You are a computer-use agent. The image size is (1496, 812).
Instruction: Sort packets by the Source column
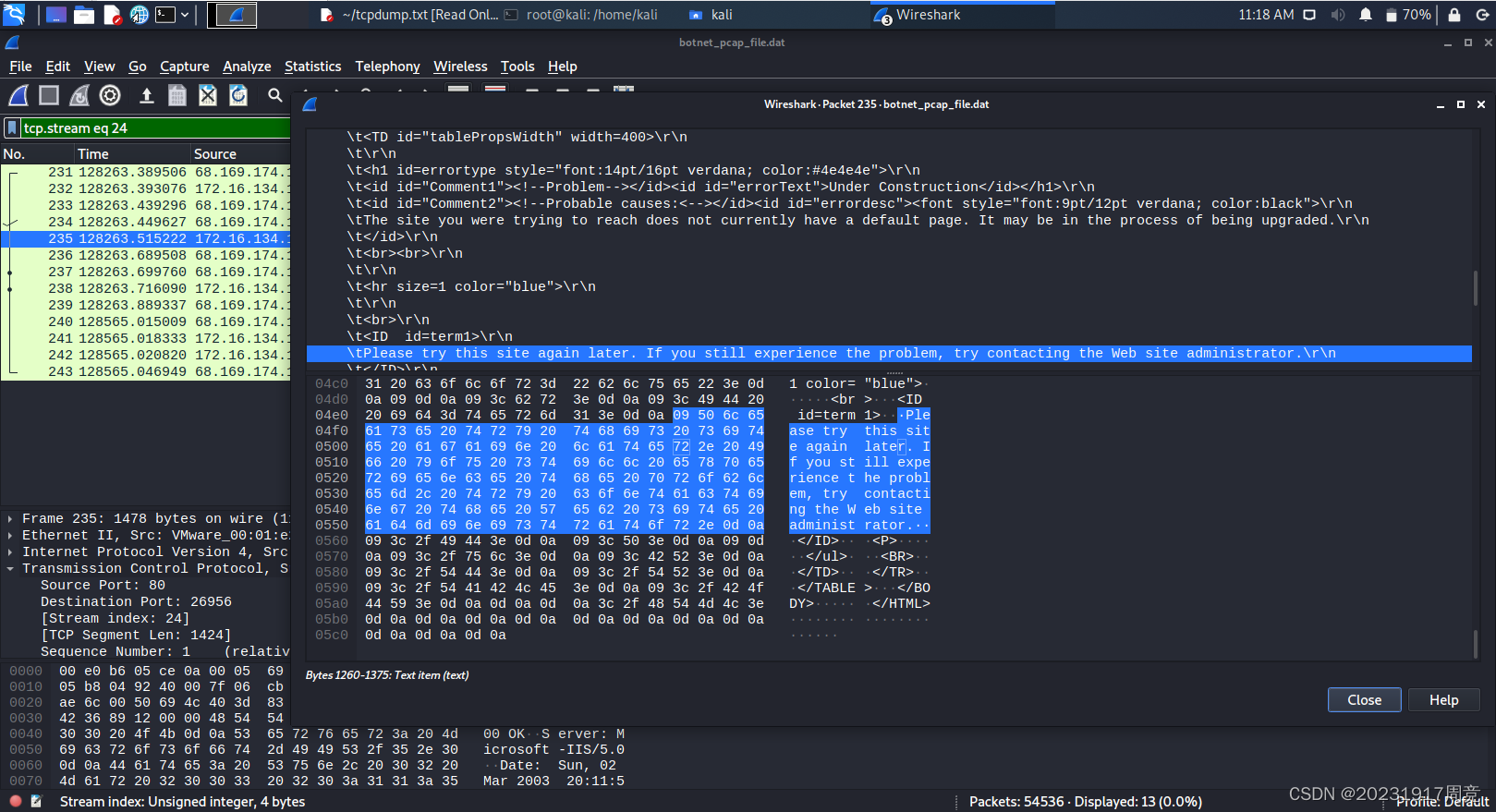pos(240,153)
